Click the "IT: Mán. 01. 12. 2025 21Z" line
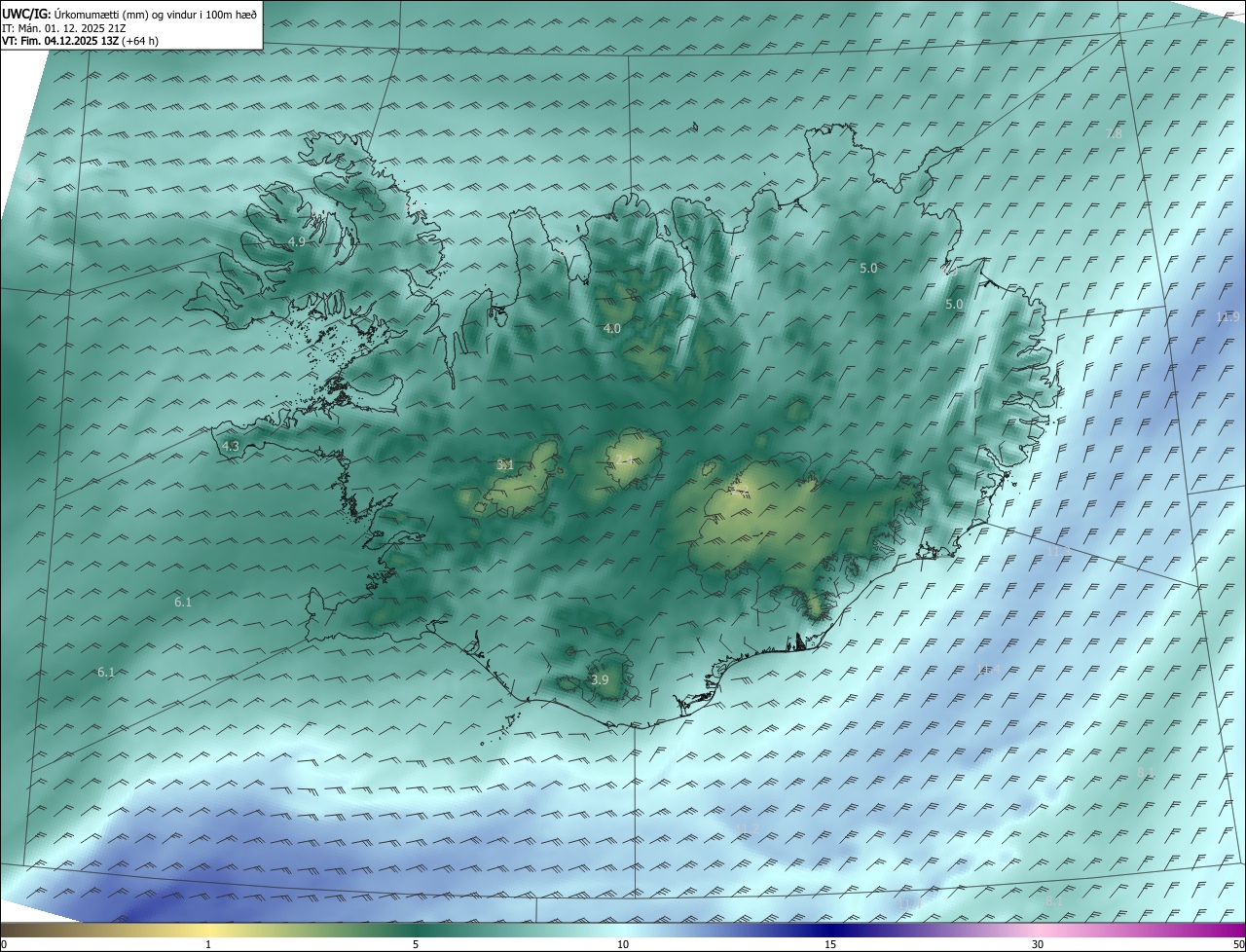1246x952 pixels. tap(63, 28)
